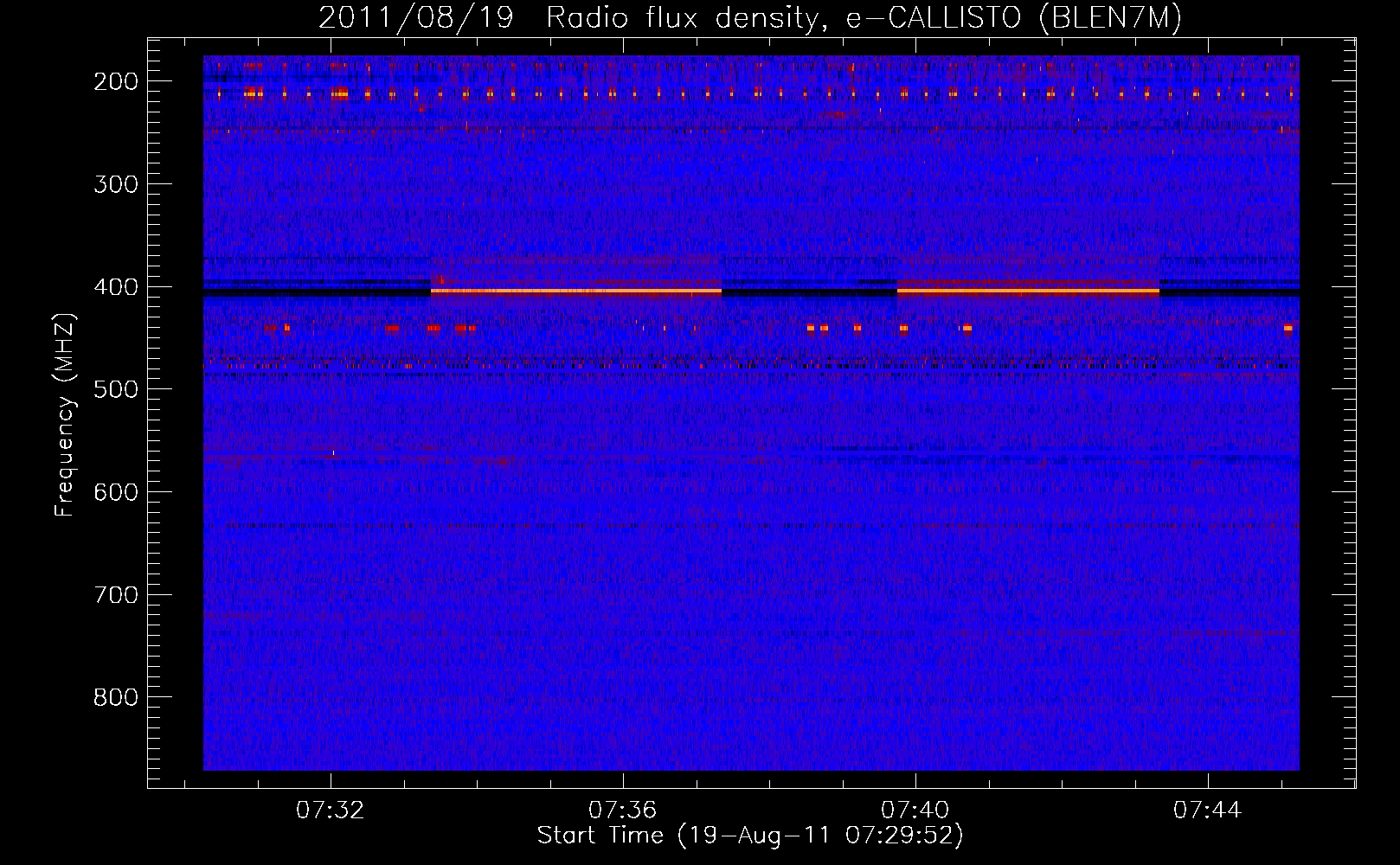Click the 500 frequency tick label
1400x865 pixels.
[116, 389]
